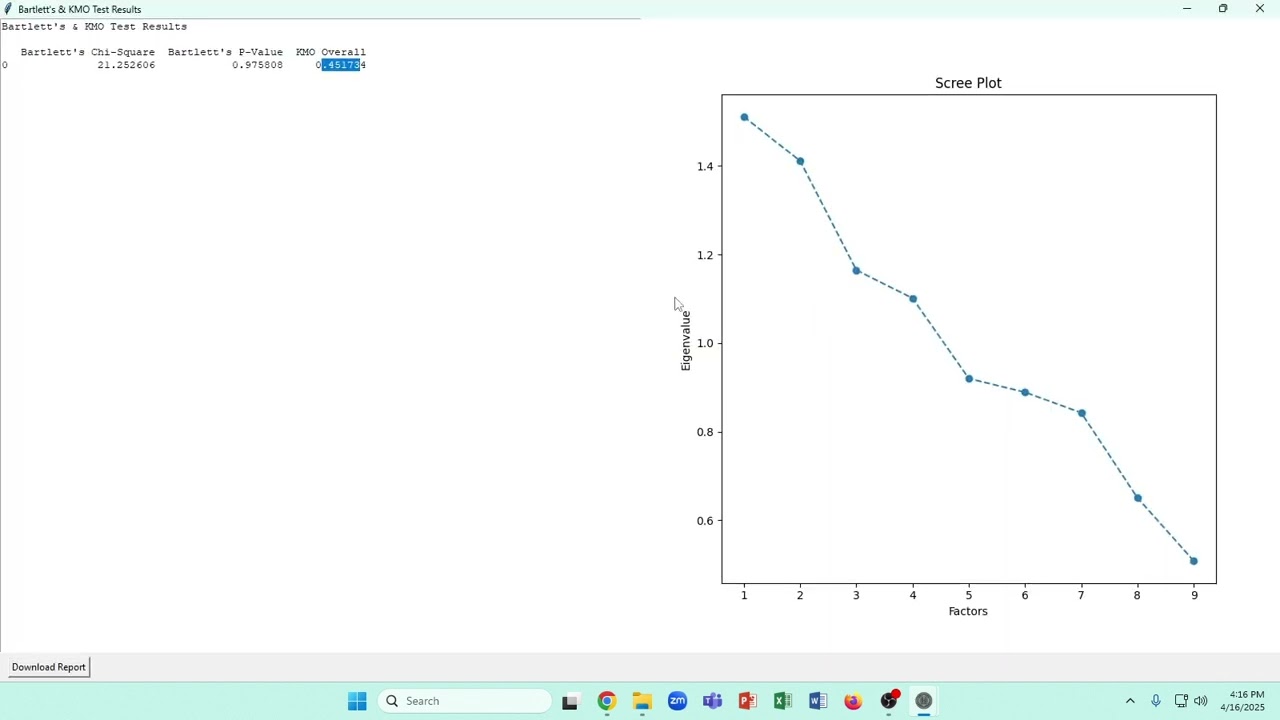Viewport: 1280px width, 720px height.
Task: Expand the hidden system tray icons chevron
Action: (x=1130, y=701)
